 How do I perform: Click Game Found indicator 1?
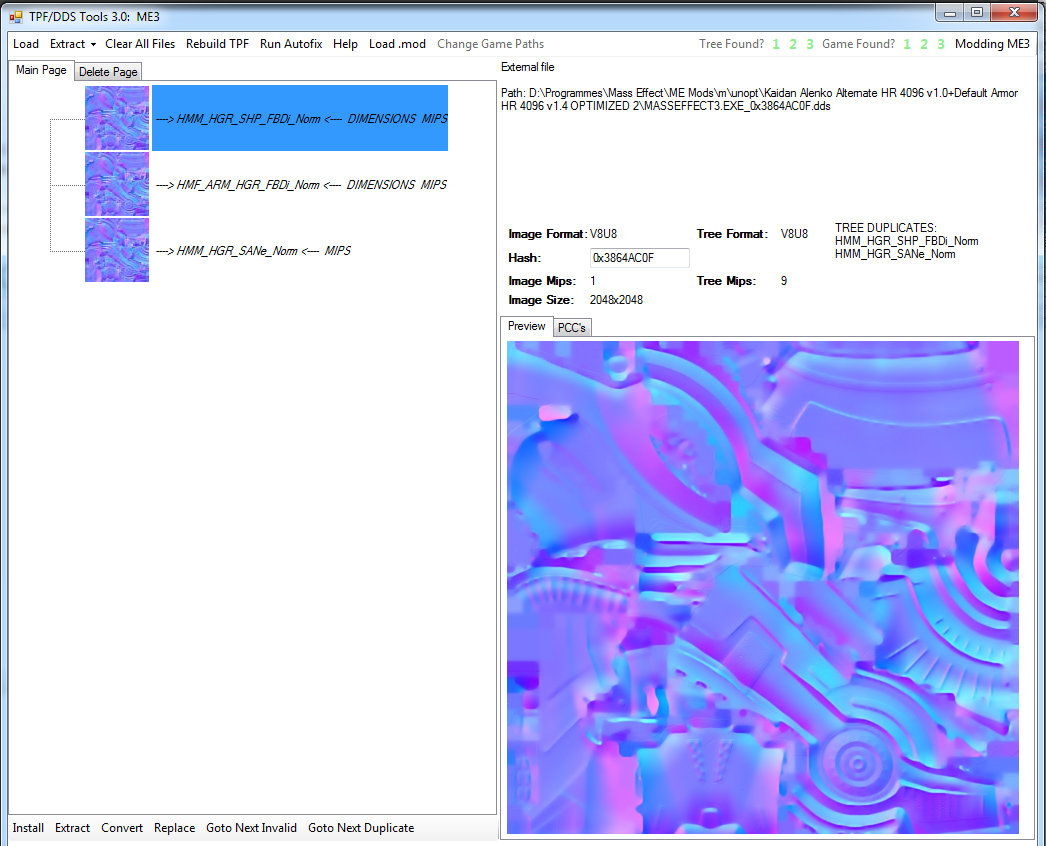907,44
